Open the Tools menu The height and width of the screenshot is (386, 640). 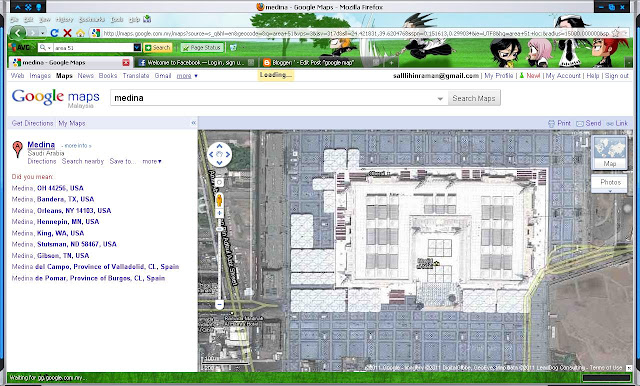point(117,19)
